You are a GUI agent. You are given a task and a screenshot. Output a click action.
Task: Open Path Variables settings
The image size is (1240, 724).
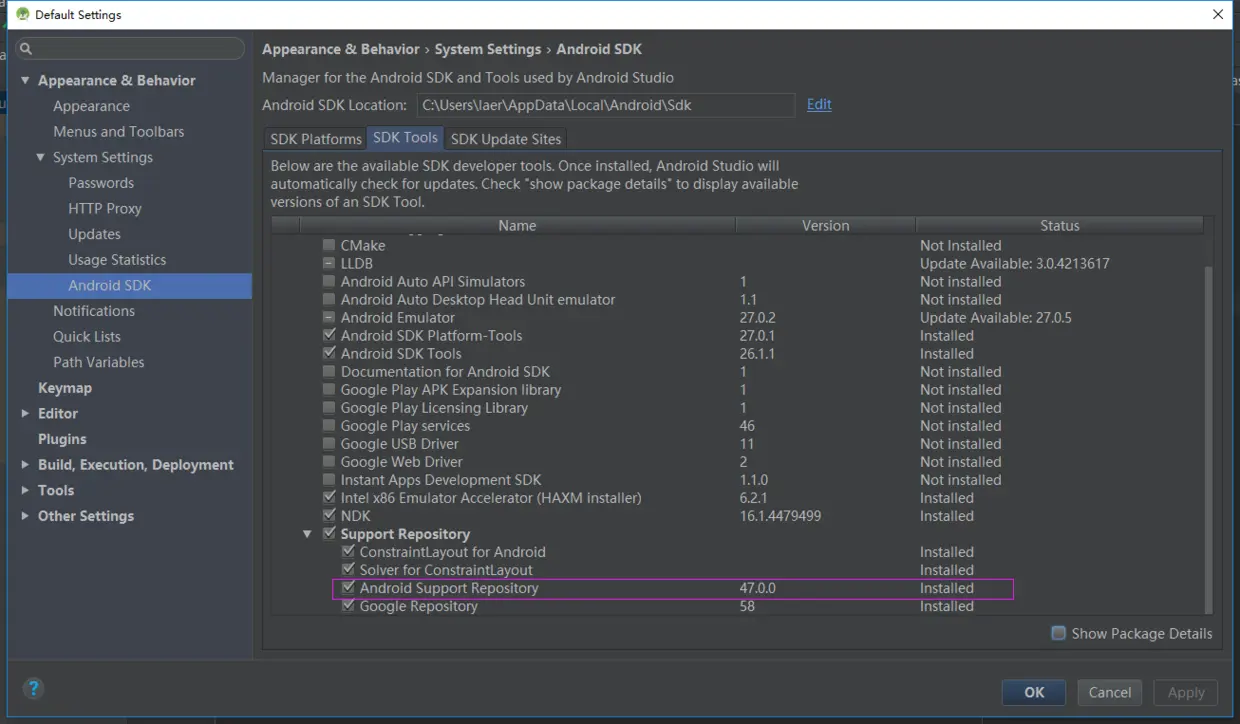coord(98,362)
